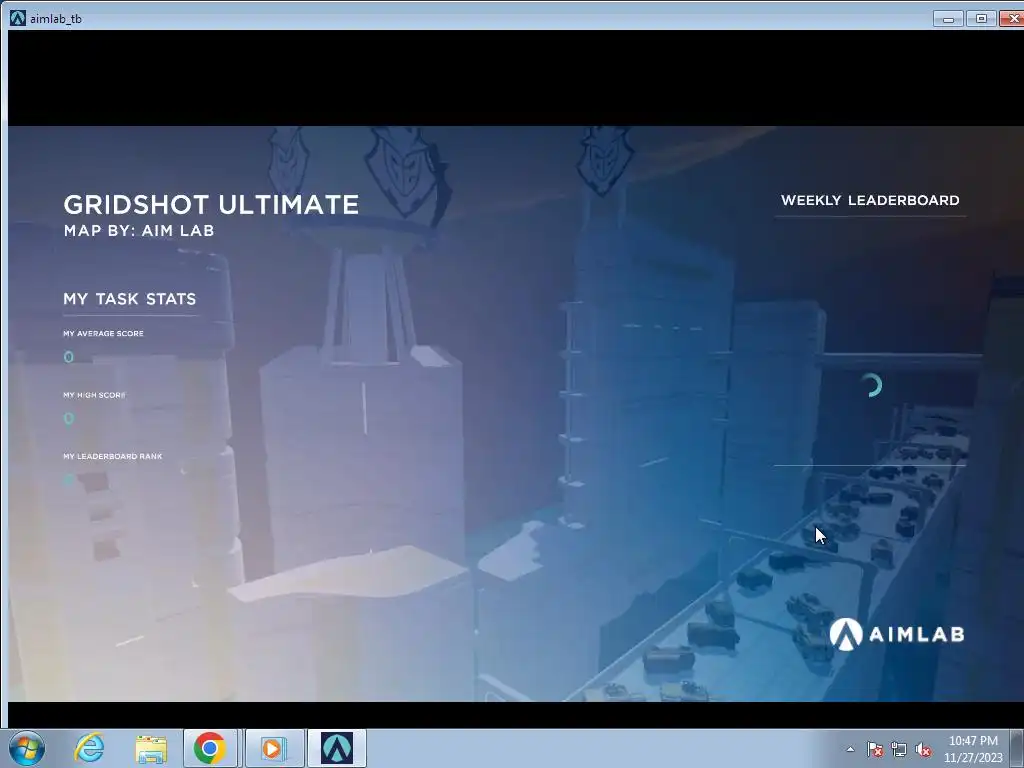
Task: Click the MY AVERAGE SCORE label
Action: coord(103,334)
